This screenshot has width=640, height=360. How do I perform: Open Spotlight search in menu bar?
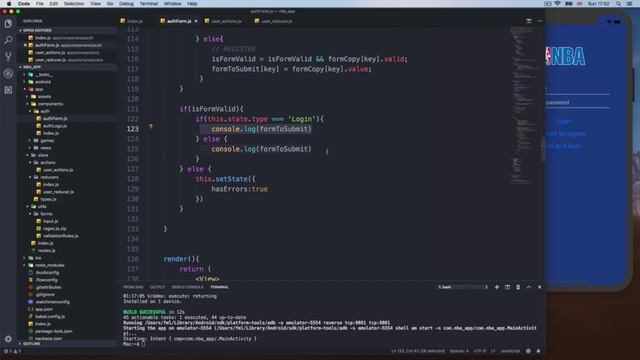[x=618, y=4]
